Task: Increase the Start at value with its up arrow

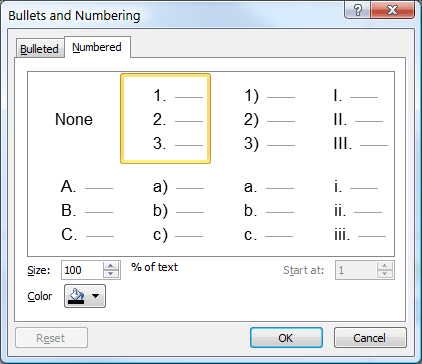Action: tap(385, 266)
